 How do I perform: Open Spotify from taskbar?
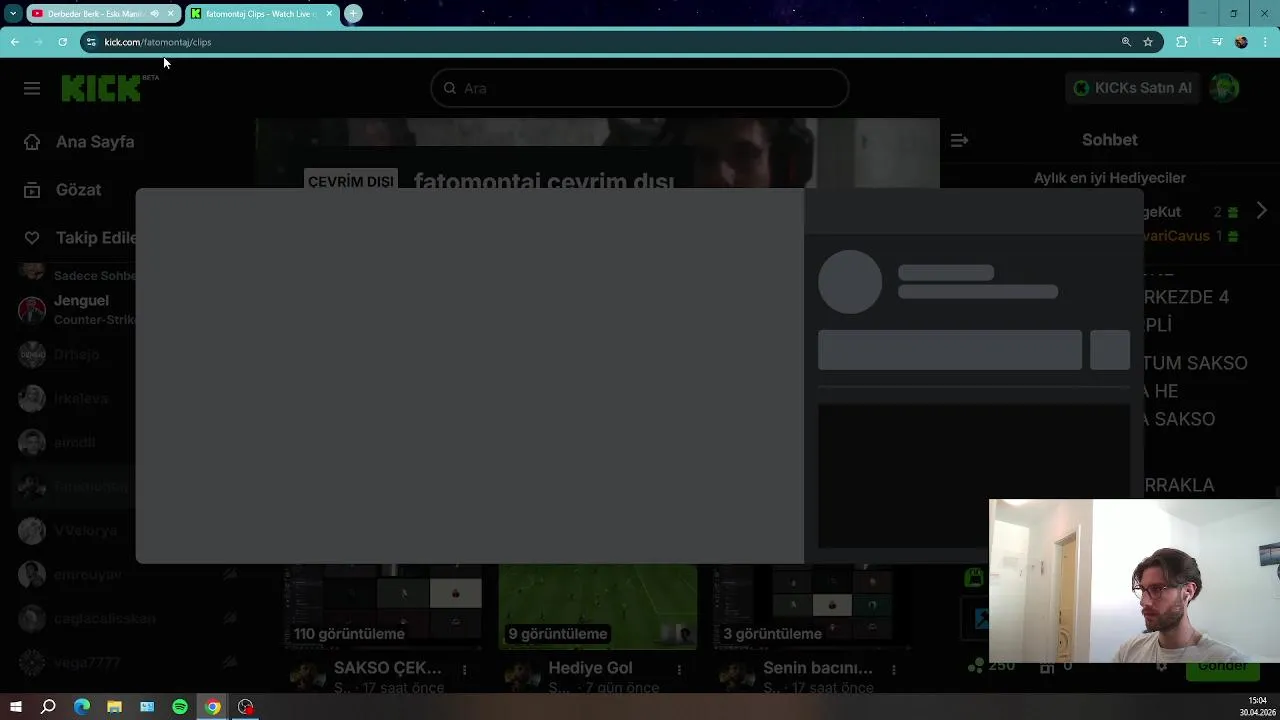180,707
